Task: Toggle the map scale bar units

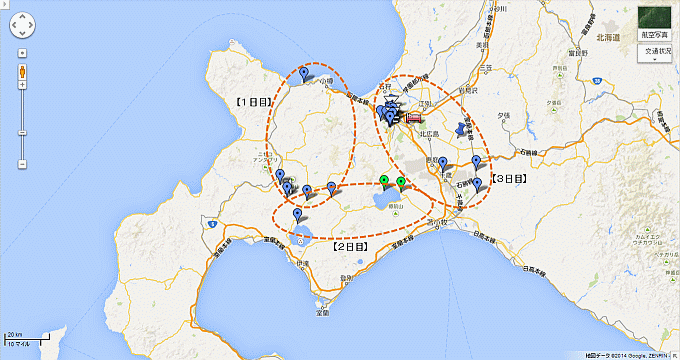Action: [x=23, y=339]
